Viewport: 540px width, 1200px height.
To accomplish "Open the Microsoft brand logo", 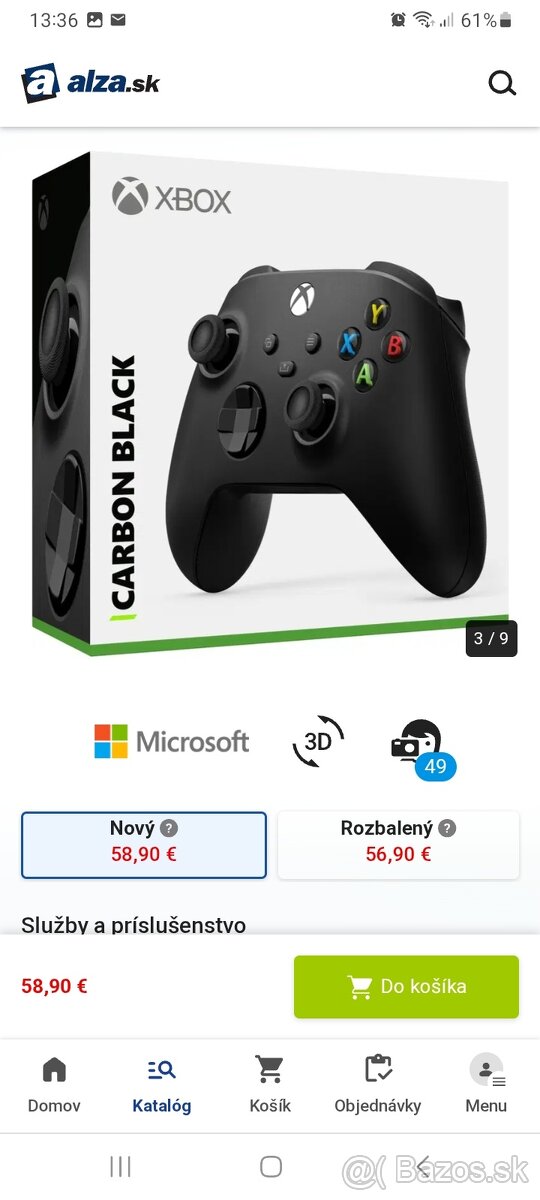I will [171, 741].
